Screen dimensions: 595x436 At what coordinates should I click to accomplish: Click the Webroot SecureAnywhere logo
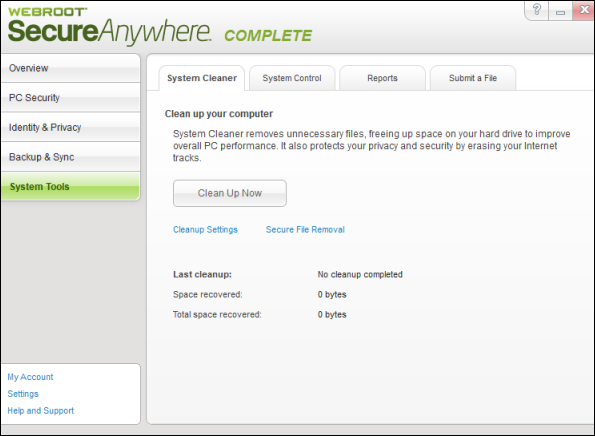(x=109, y=26)
